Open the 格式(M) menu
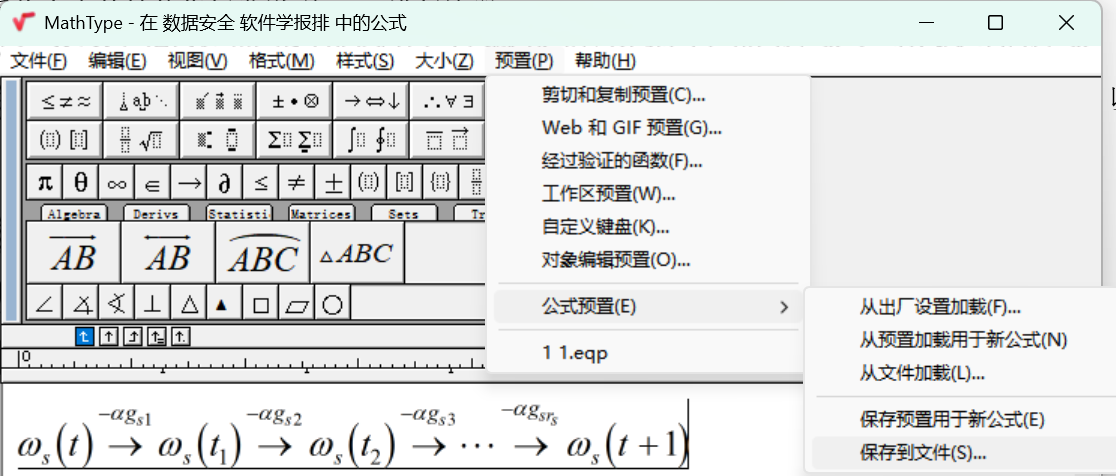Image resolution: width=1116 pixels, height=476 pixels. pos(281,61)
